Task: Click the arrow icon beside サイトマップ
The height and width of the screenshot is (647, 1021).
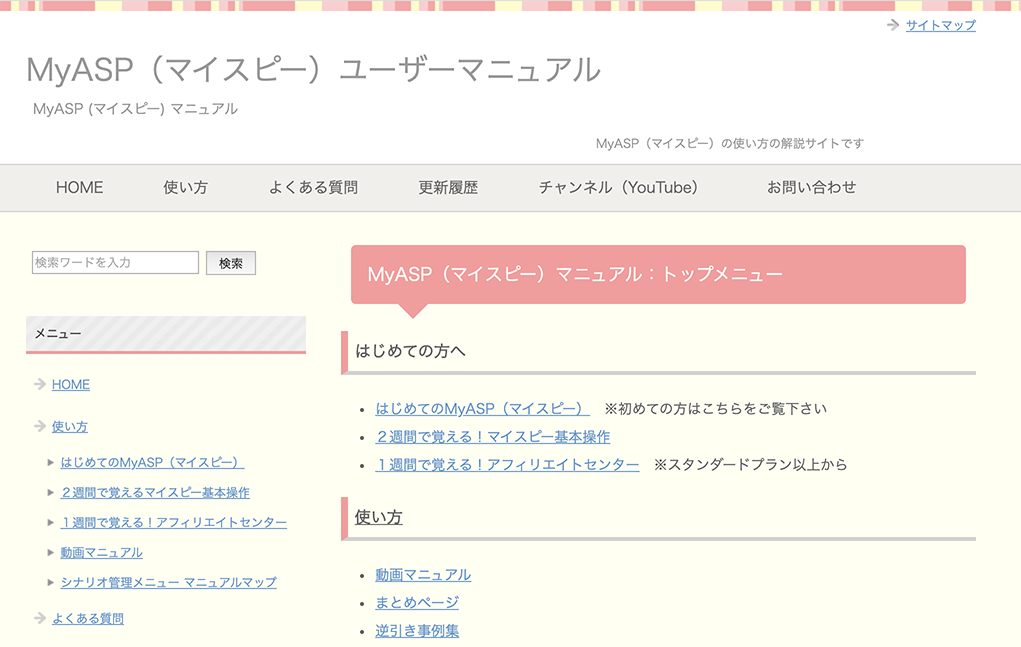Action: (x=893, y=25)
